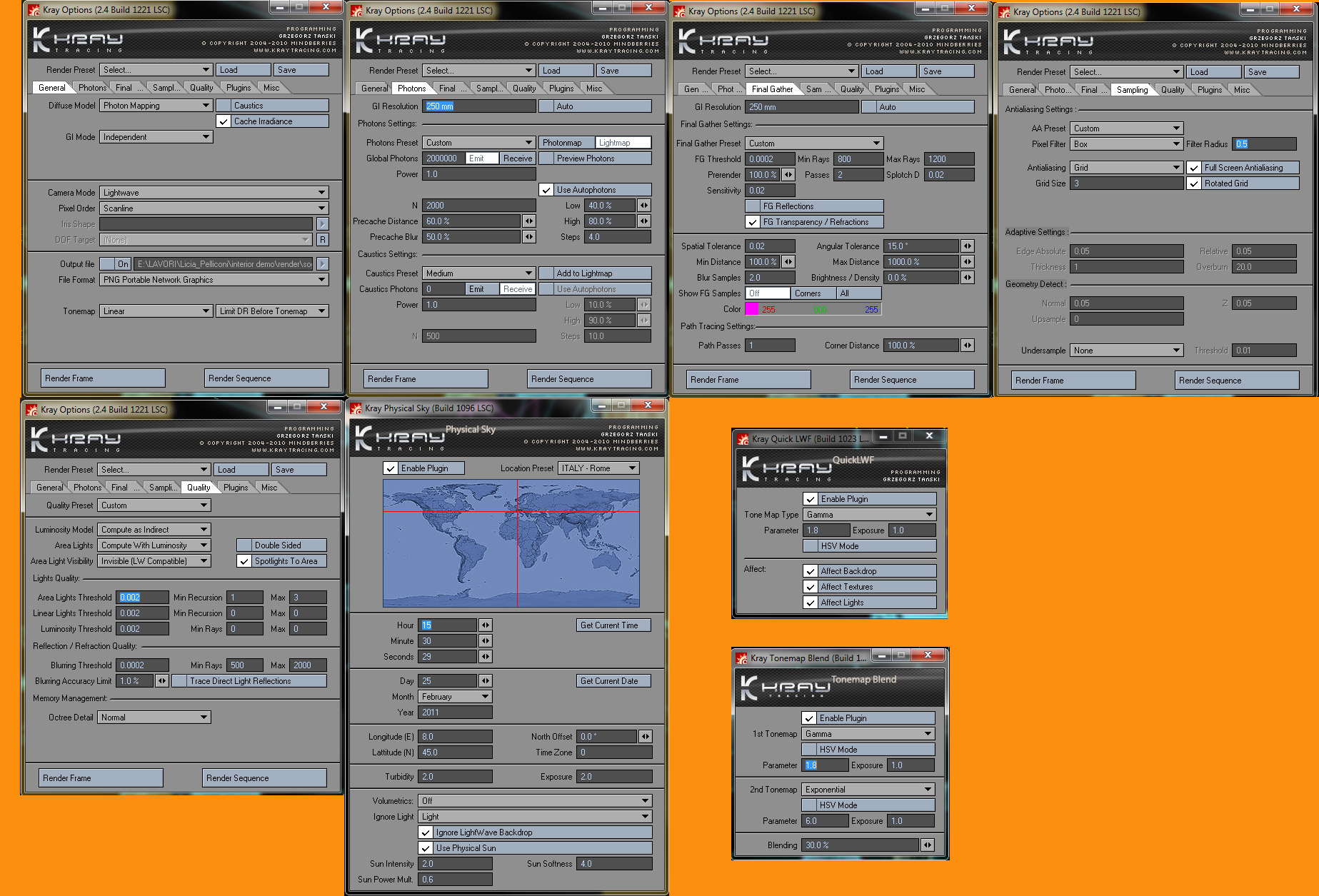Viewport: 1319px width, 896px height.
Task: Disable the Cache Irradiance checkbox
Action: [x=224, y=121]
